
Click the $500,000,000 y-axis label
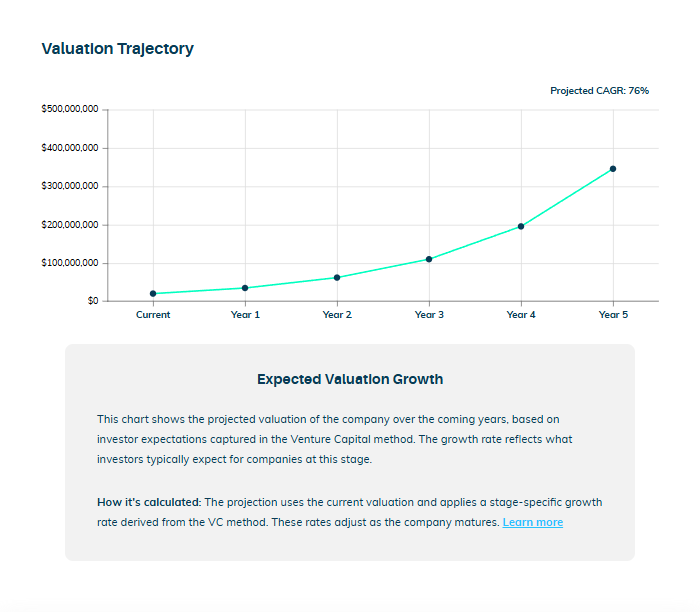click(x=69, y=110)
